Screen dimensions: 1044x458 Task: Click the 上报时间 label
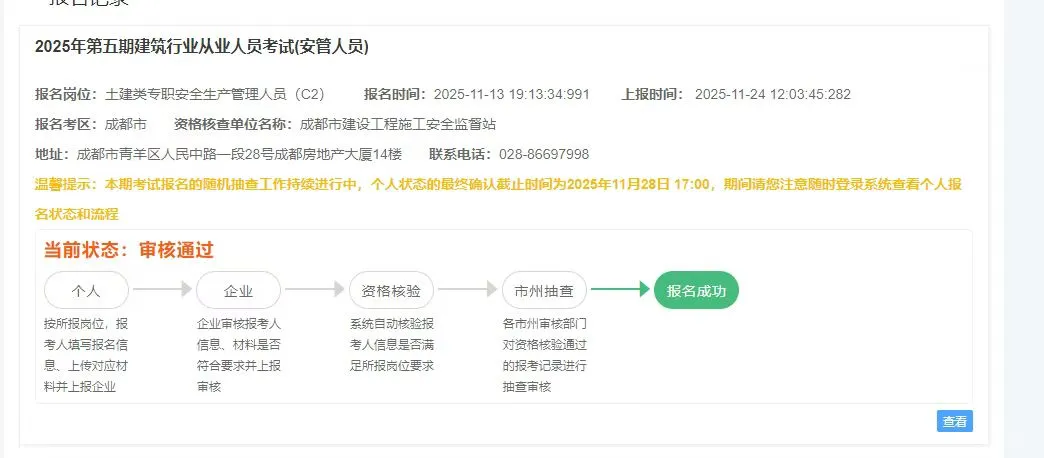click(653, 95)
